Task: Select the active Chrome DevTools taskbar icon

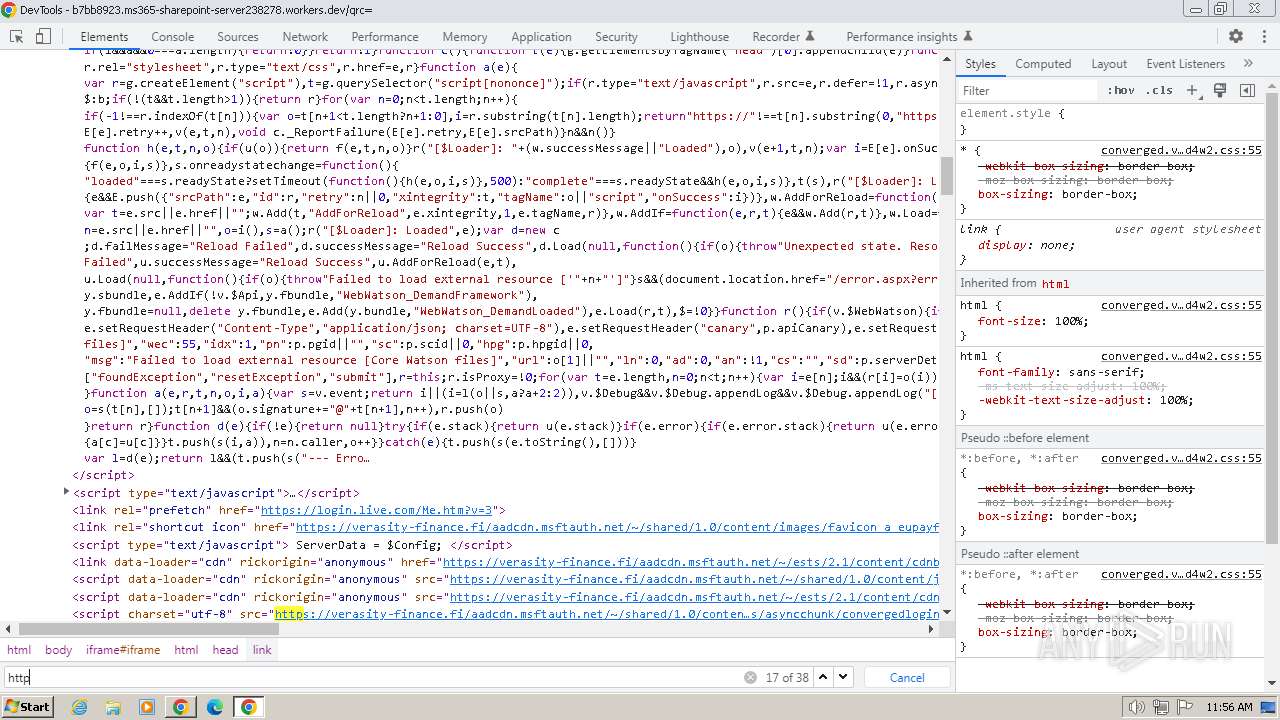Action: pos(248,707)
